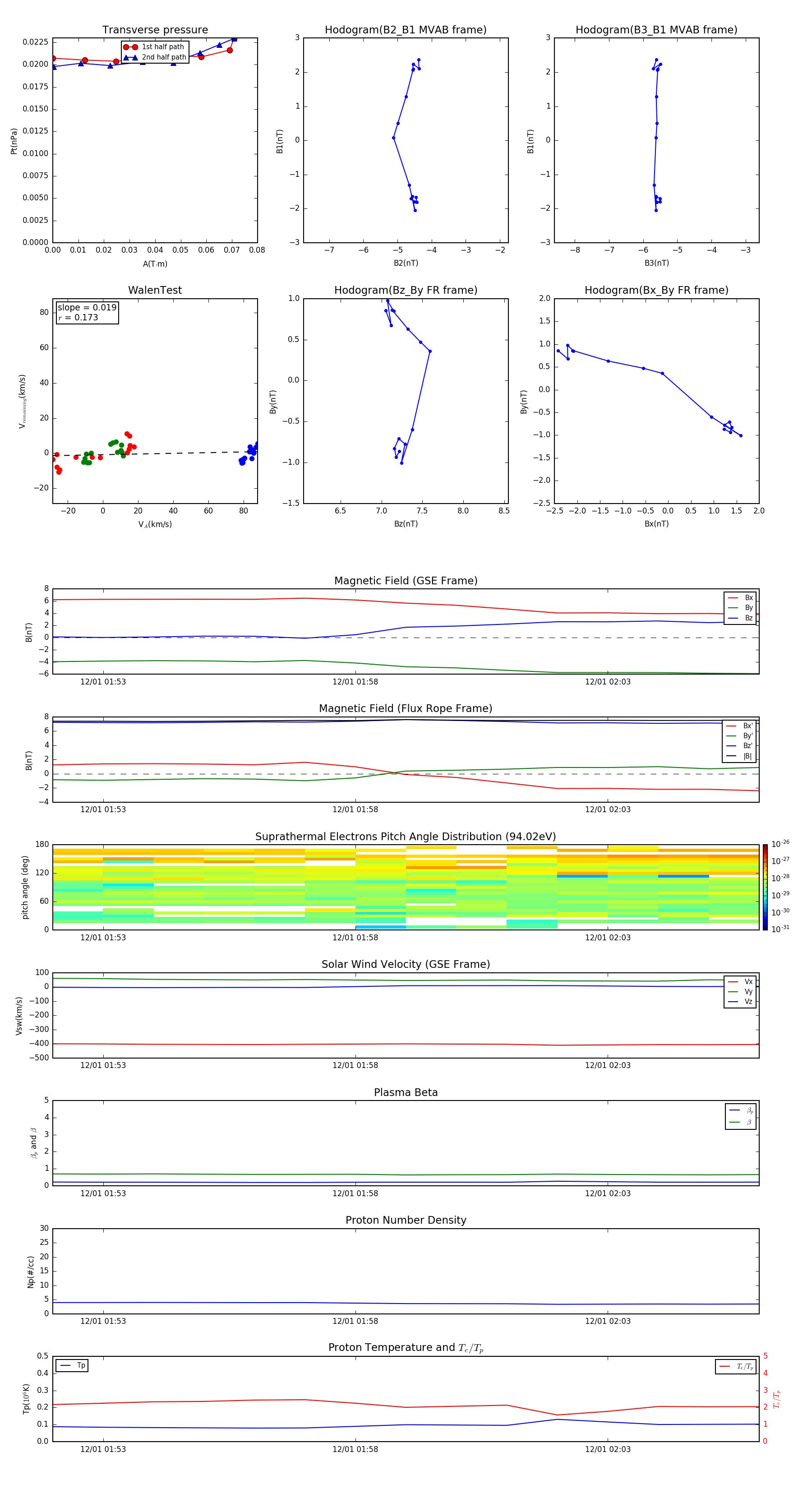This screenshot has height=1489, width=812.
Task: Click 'Proton Temperature and Te/Tp' title
Action: click(x=406, y=1348)
